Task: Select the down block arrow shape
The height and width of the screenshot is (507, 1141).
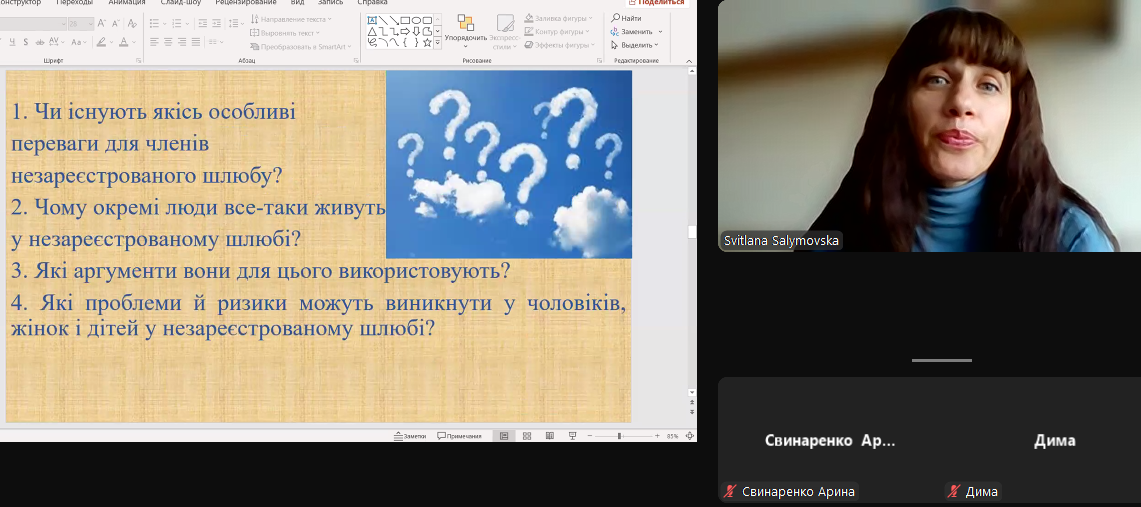Action: (x=416, y=32)
